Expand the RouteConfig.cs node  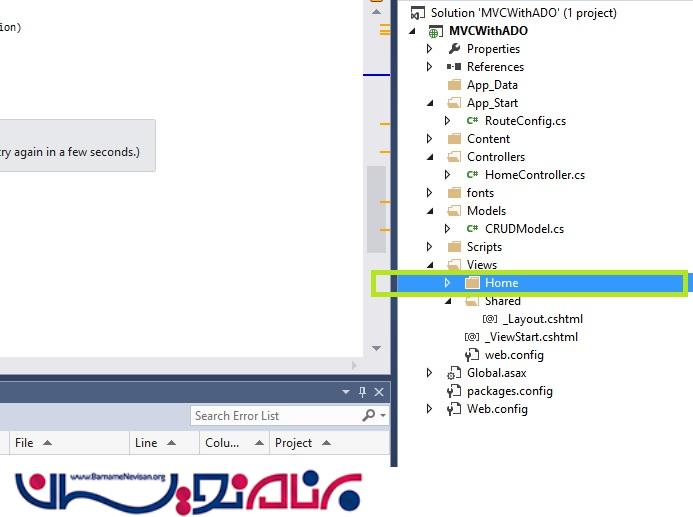pos(447,121)
